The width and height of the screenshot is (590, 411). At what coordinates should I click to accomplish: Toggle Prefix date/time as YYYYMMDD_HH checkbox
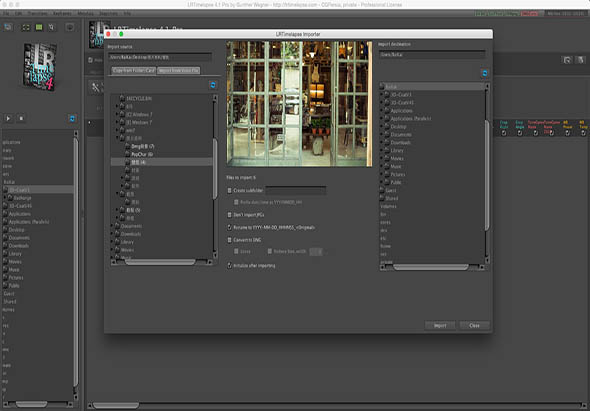coord(236,202)
